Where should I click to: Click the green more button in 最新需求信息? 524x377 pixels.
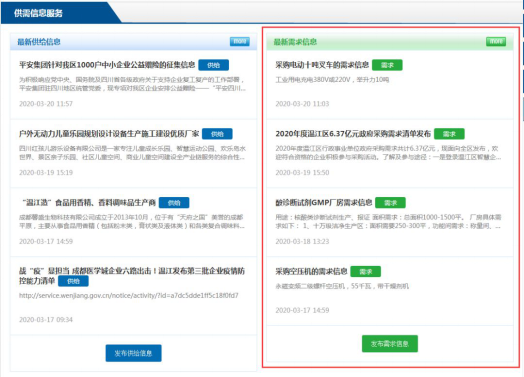coord(496,41)
